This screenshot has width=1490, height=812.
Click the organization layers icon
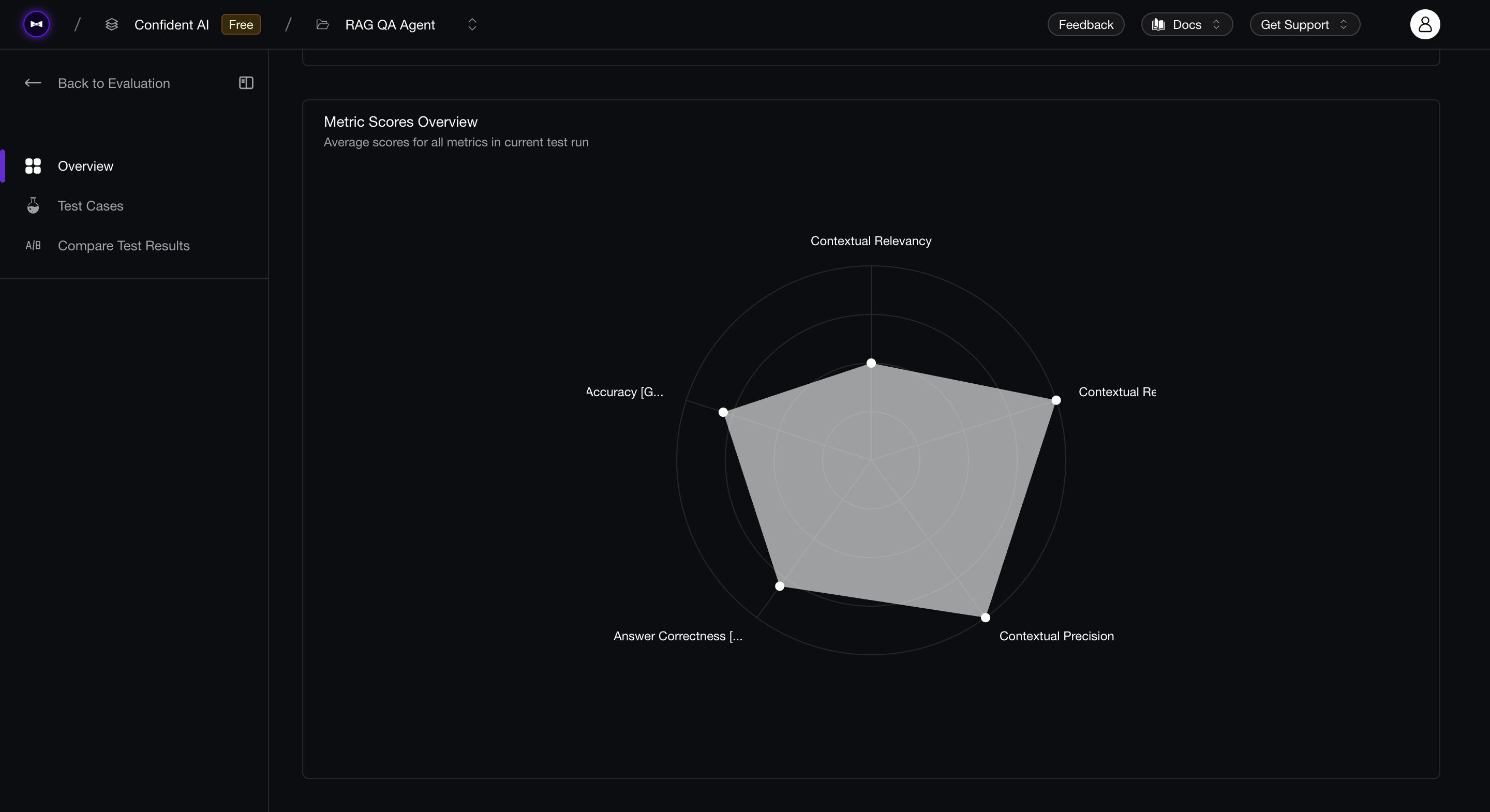pyautogui.click(x=112, y=24)
